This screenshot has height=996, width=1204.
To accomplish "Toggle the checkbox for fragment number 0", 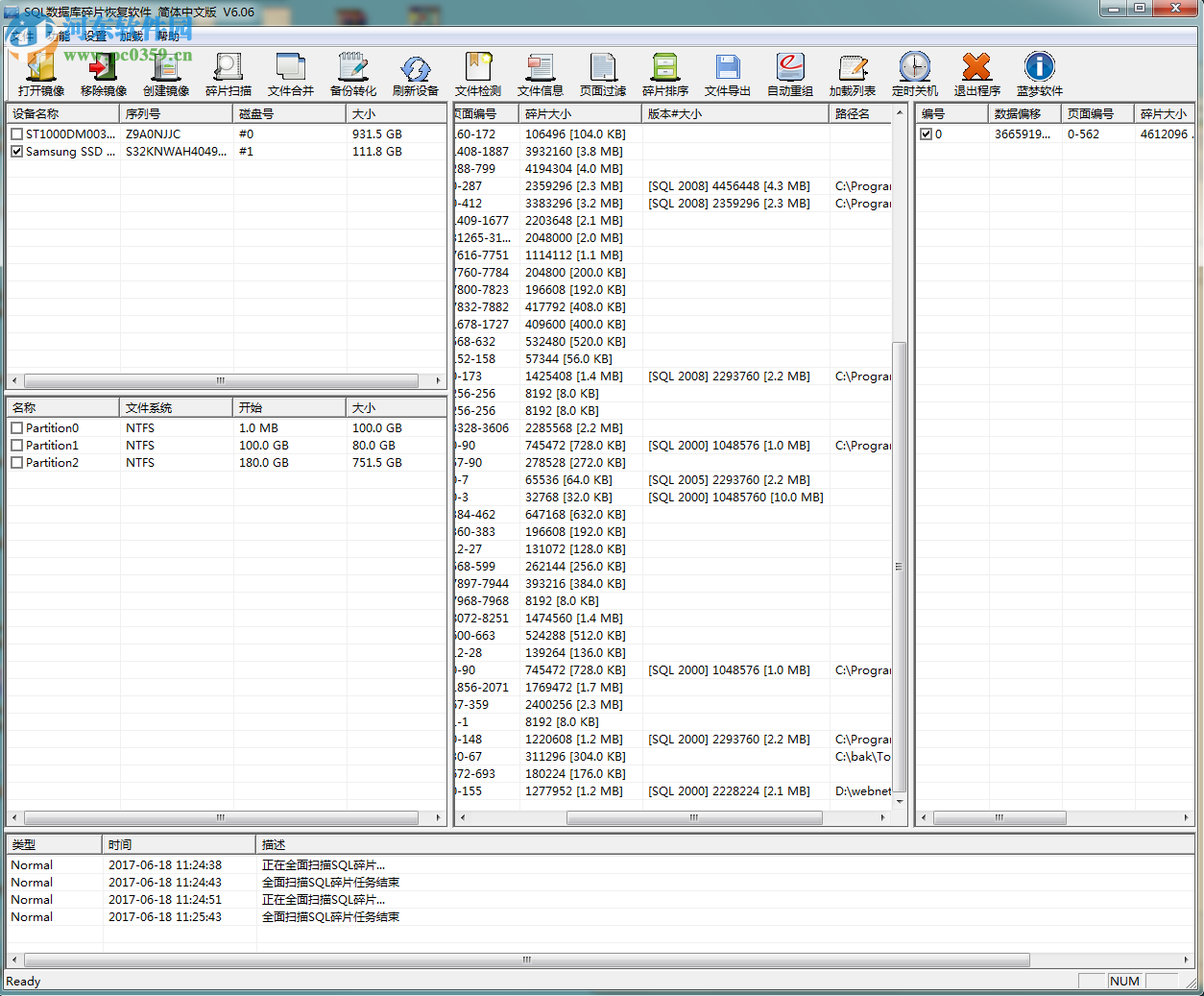I will (927, 134).
